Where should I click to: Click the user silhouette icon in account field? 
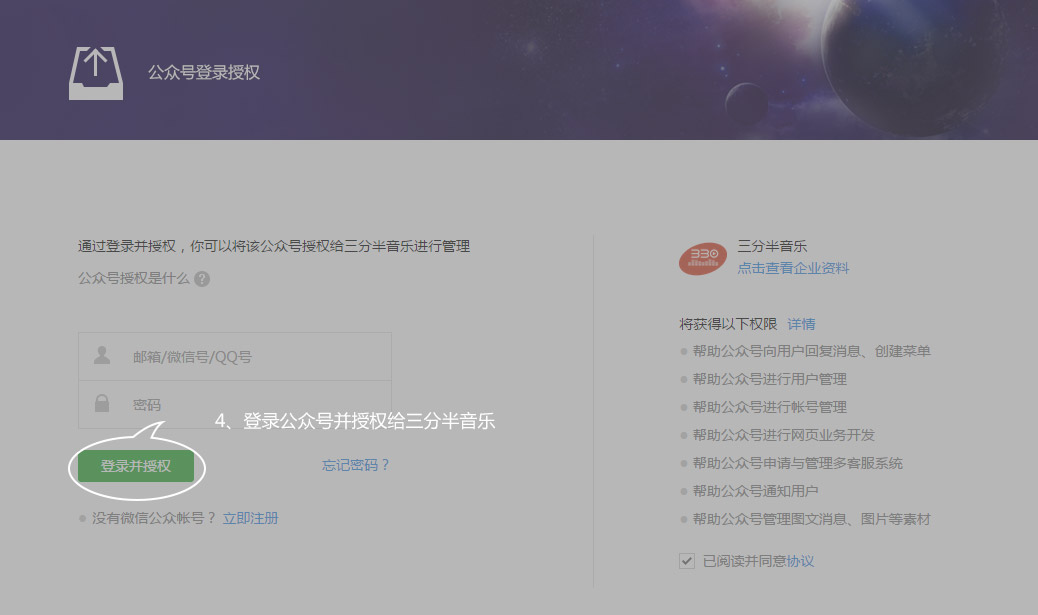(x=102, y=355)
